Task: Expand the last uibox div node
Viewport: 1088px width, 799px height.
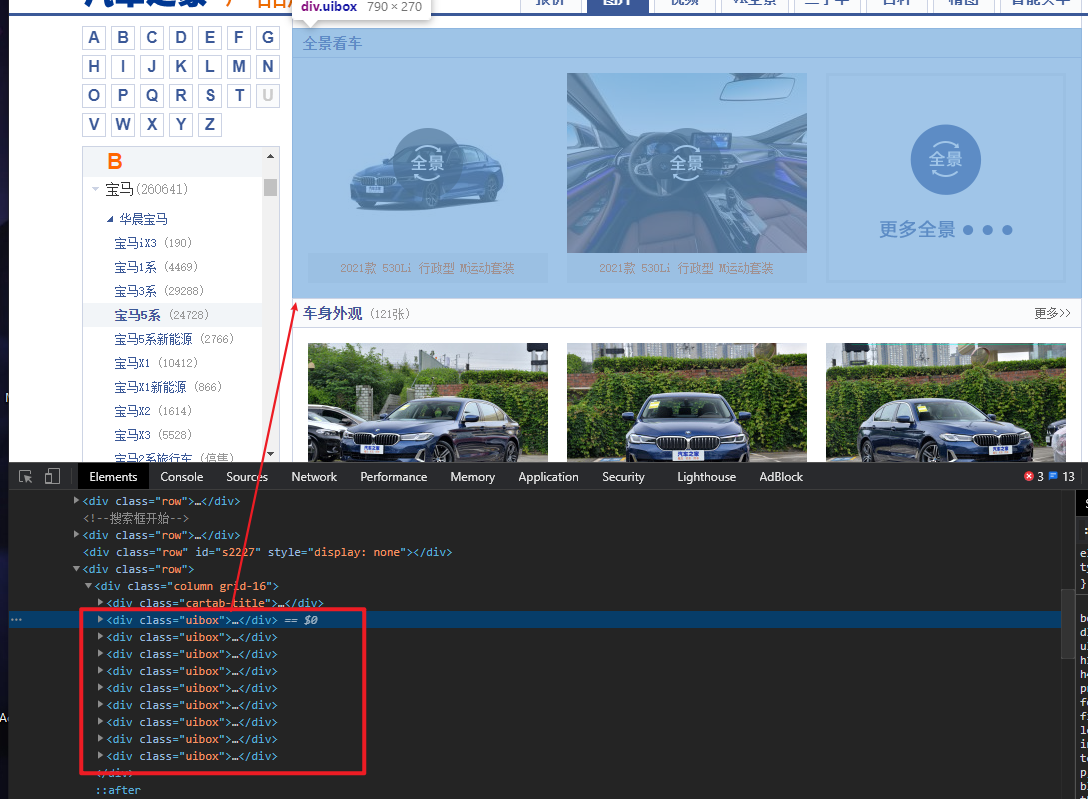Action: pos(101,755)
